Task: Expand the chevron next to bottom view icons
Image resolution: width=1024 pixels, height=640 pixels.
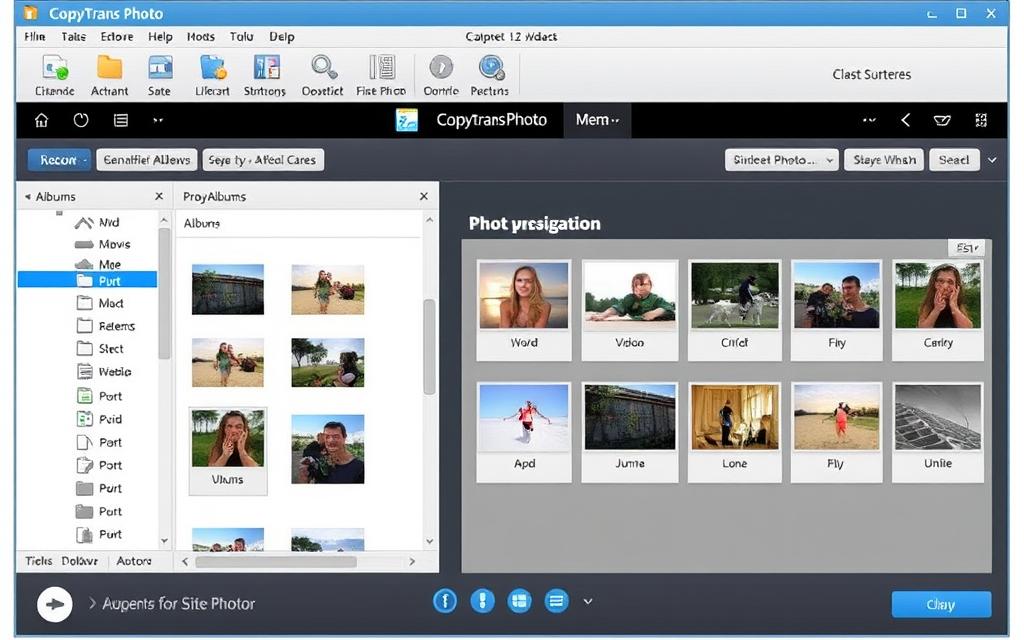Action: tap(588, 601)
